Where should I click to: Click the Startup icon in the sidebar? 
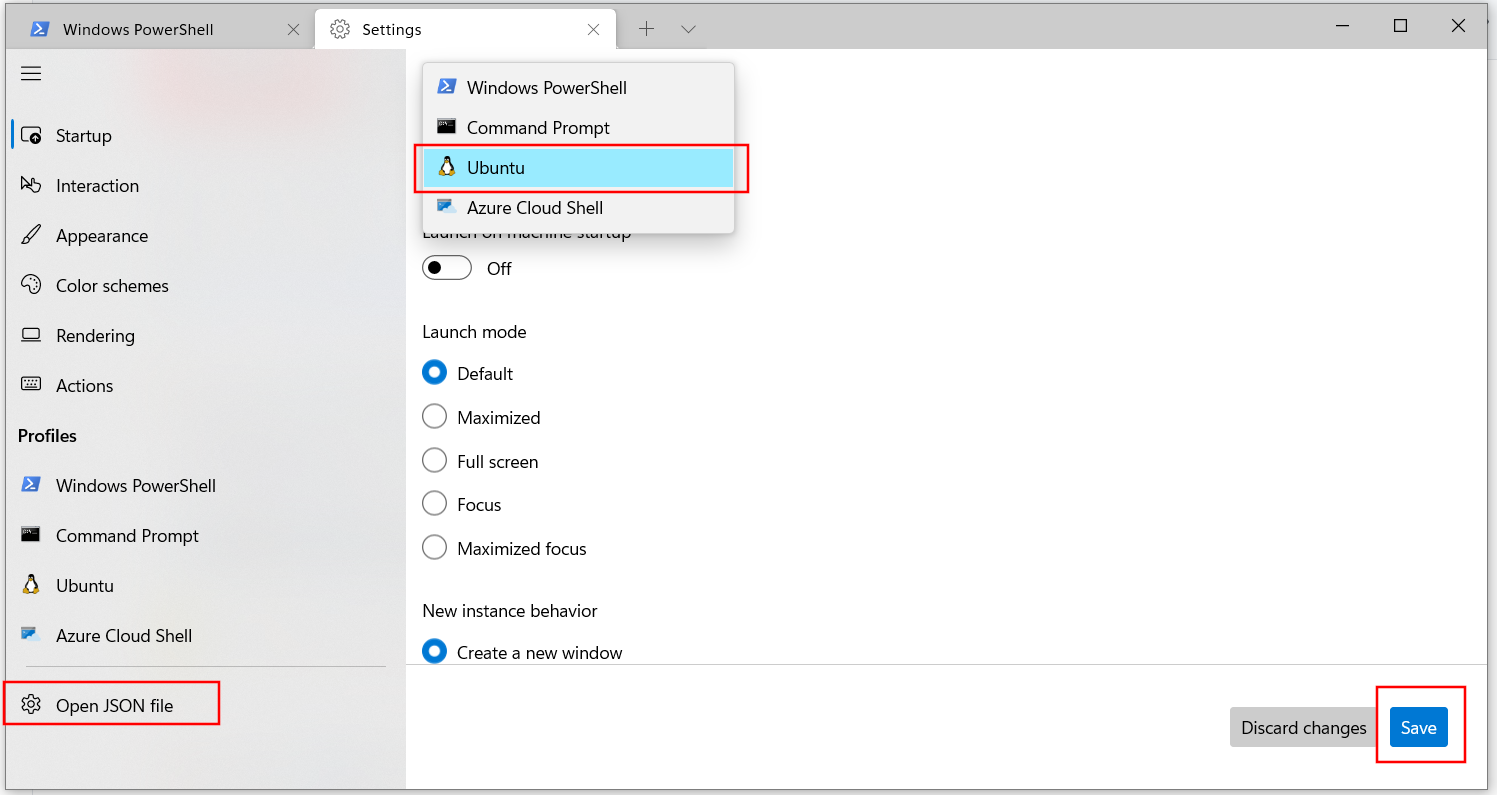coord(31,135)
